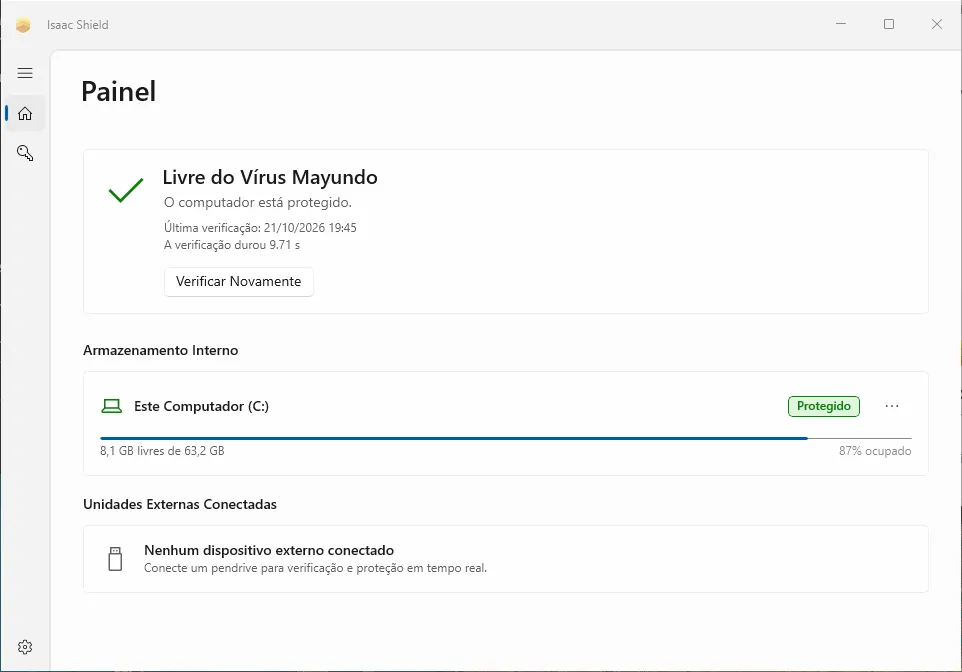Click the laptop icon for Este Computador
962x672 pixels.
pos(112,406)
